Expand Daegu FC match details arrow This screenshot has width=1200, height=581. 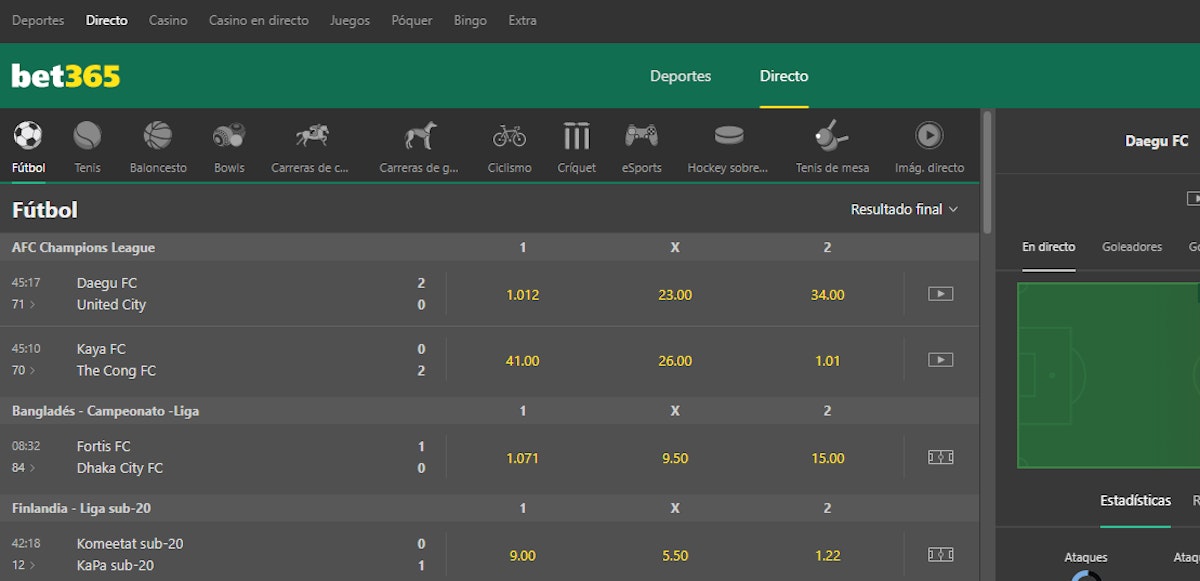pos(32,305)
